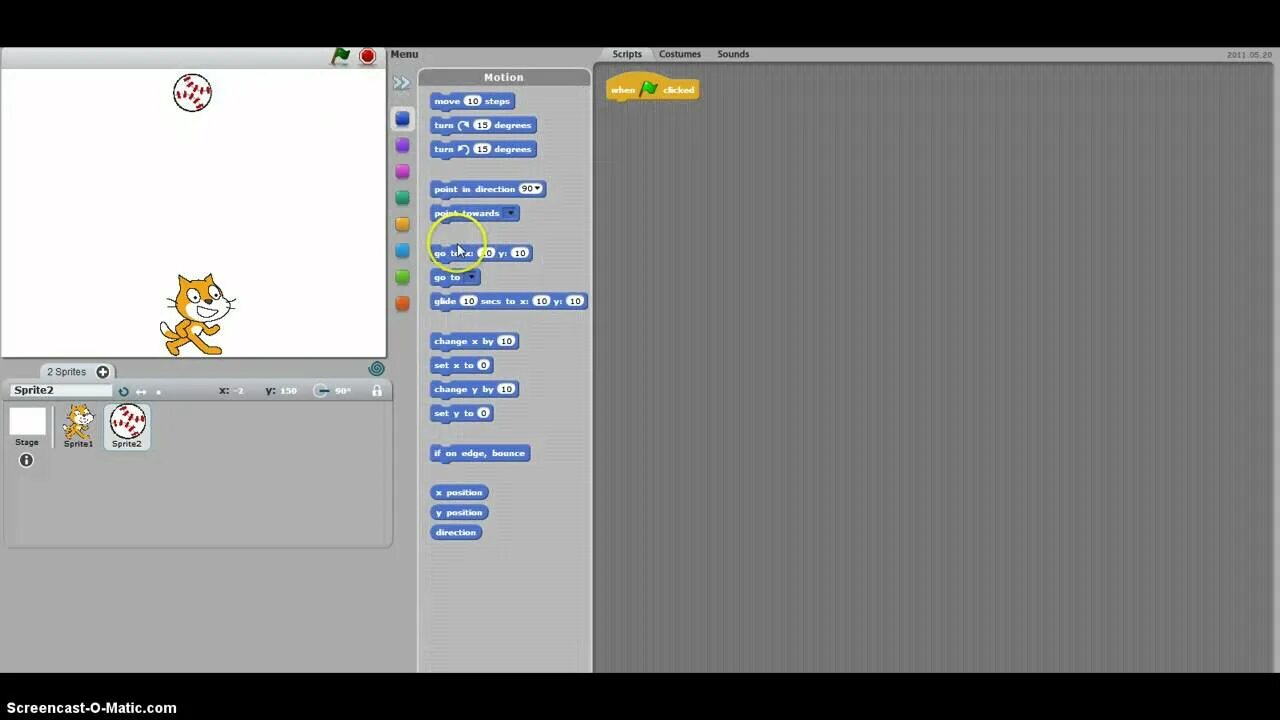
Task: Click the 'Motion' palette header
Action: click(504, 77)
